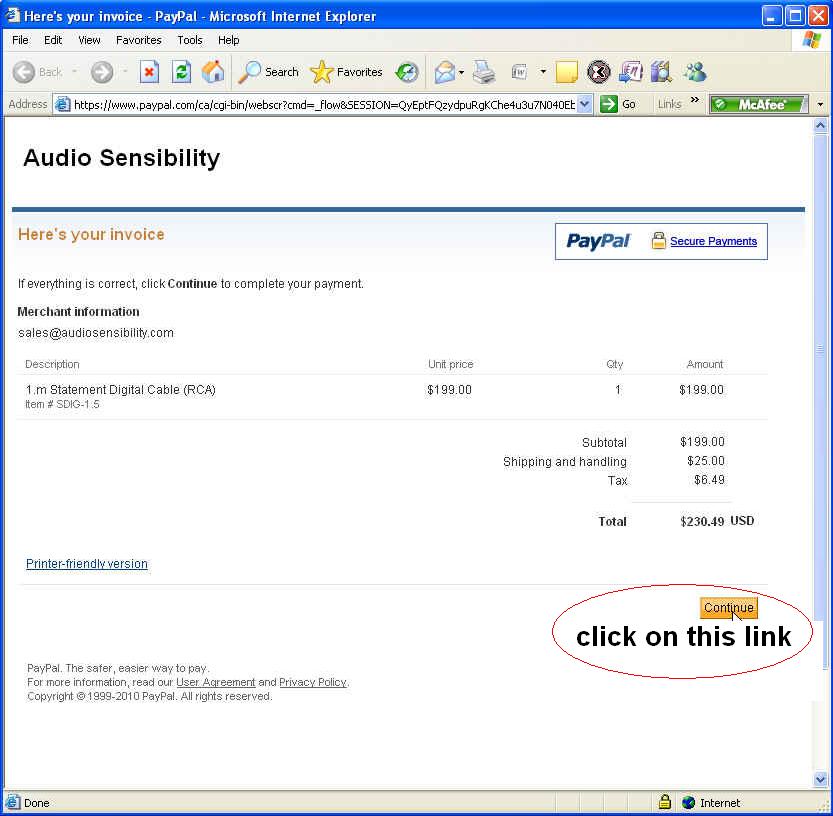Open the History icon in toolbar
The image size is (833, 816).
407,72
